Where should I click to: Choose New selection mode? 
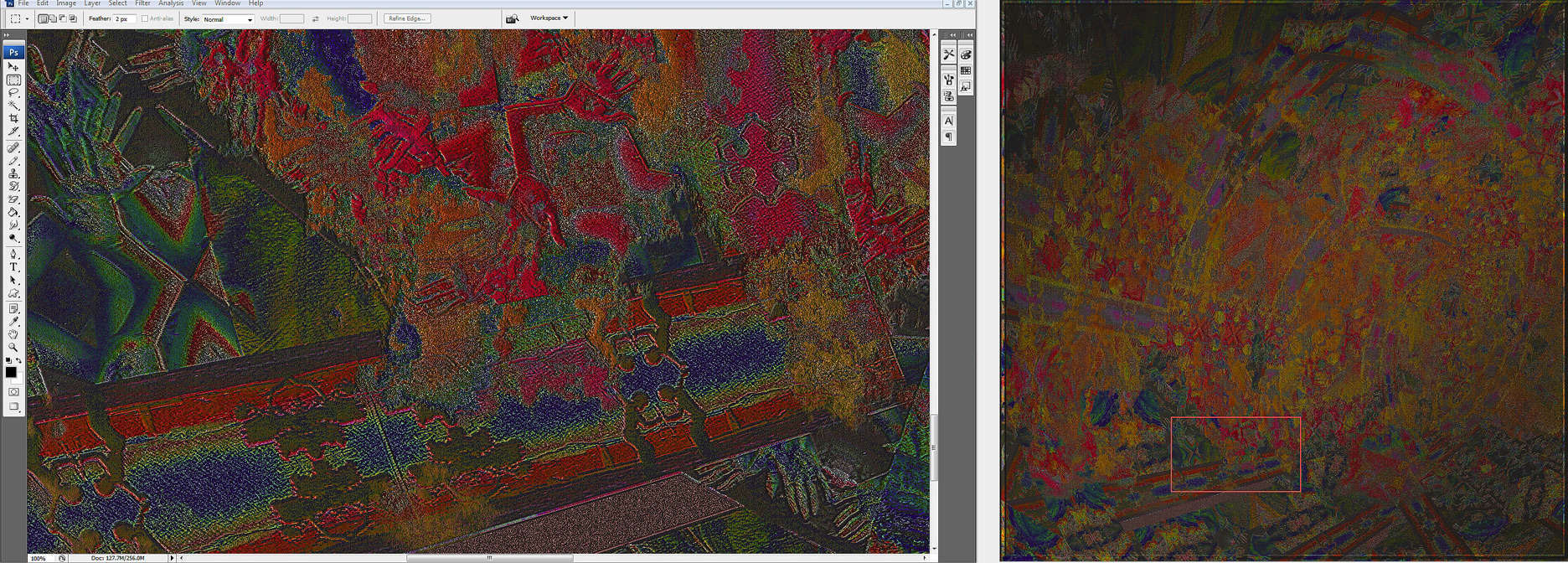point(44,18)
